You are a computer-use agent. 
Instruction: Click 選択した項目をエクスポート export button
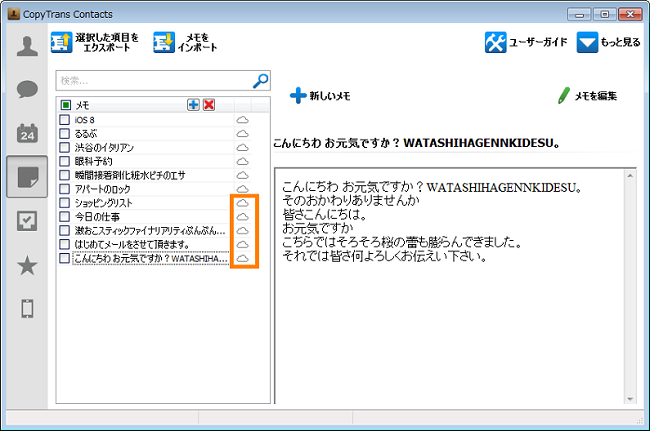coord(95,42)
